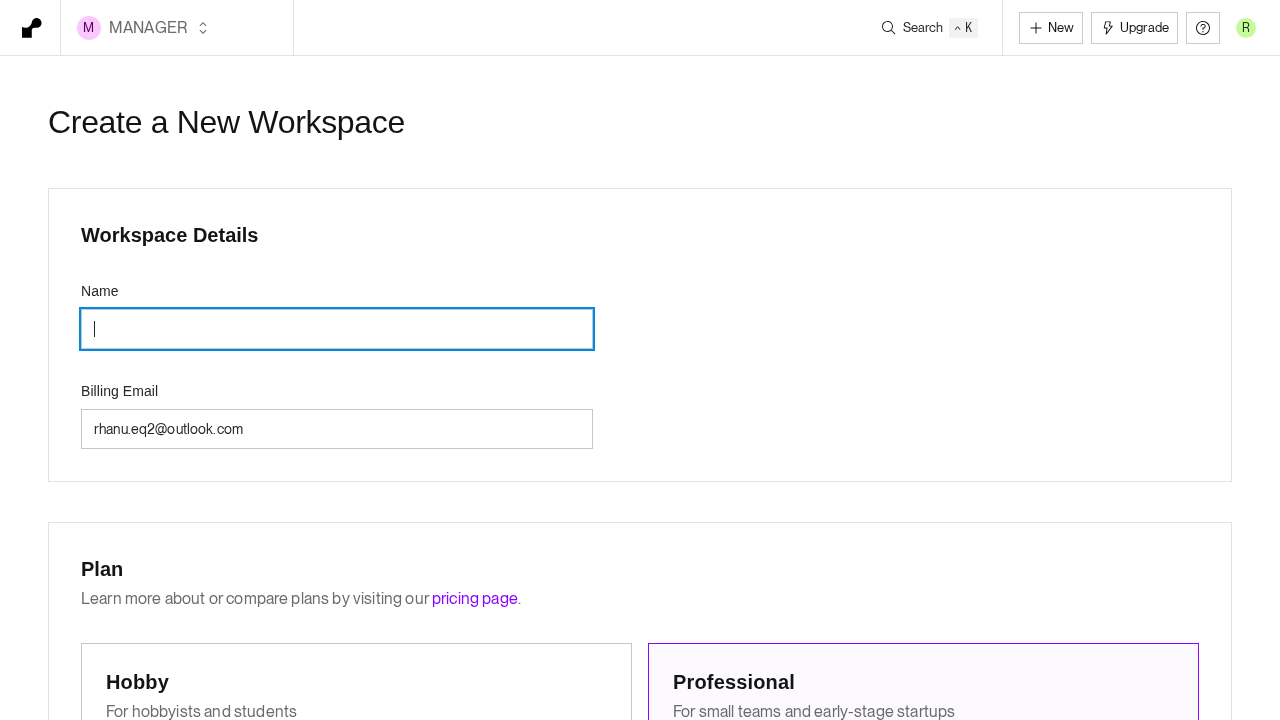Open the MANAGER workspace menu
Screen dimensions: 1280x720
coord(148,28)
